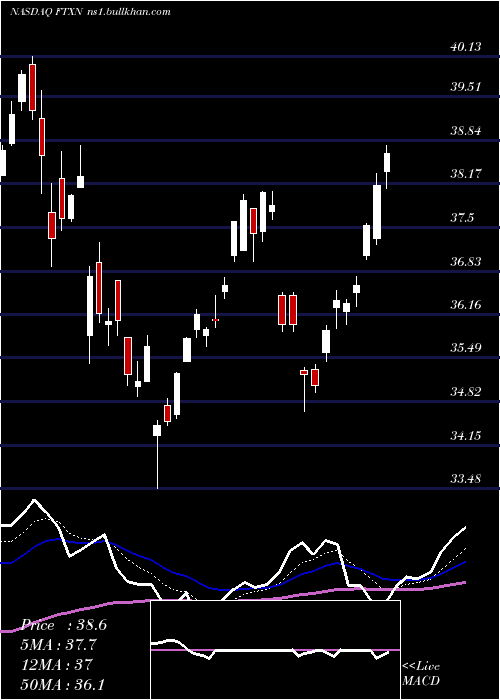500x700 pixels.
Task: Click the 37.5 price level label
Action: tap(462, 217)
